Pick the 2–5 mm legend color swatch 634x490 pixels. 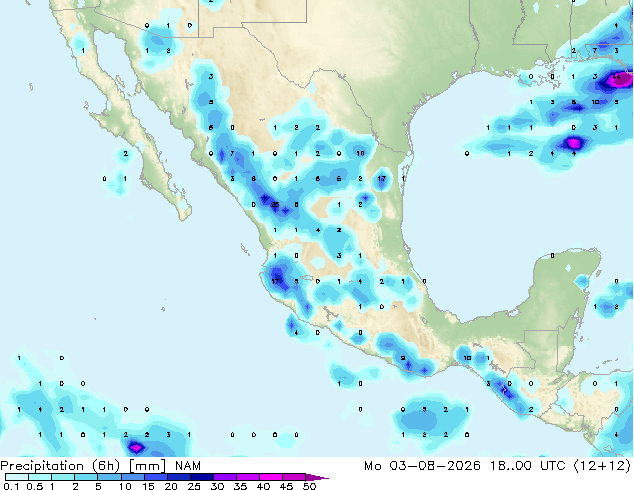pyautogui.click(x=86, y=477)
